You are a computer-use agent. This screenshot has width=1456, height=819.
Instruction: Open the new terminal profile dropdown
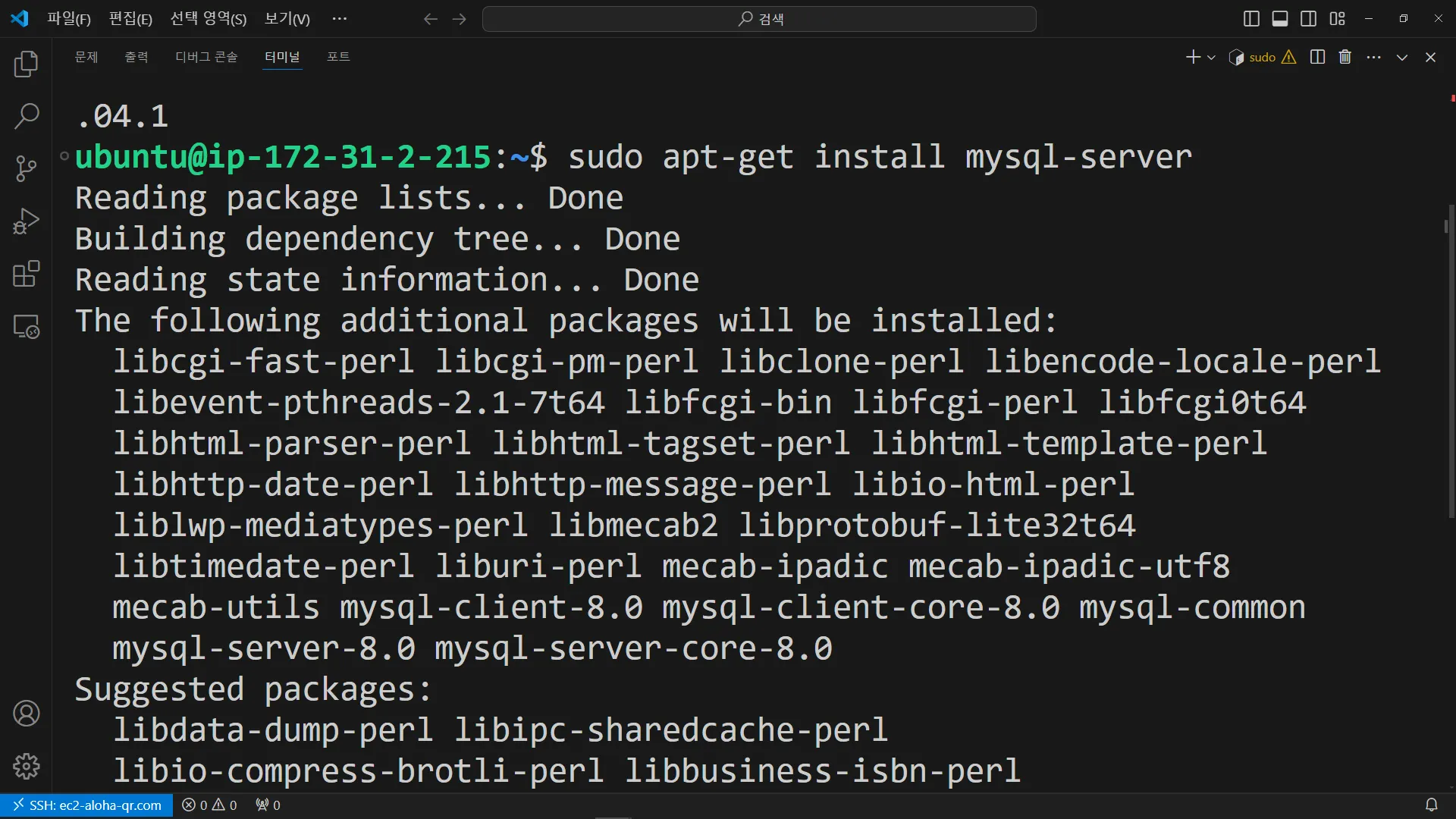pos(1211,58)
